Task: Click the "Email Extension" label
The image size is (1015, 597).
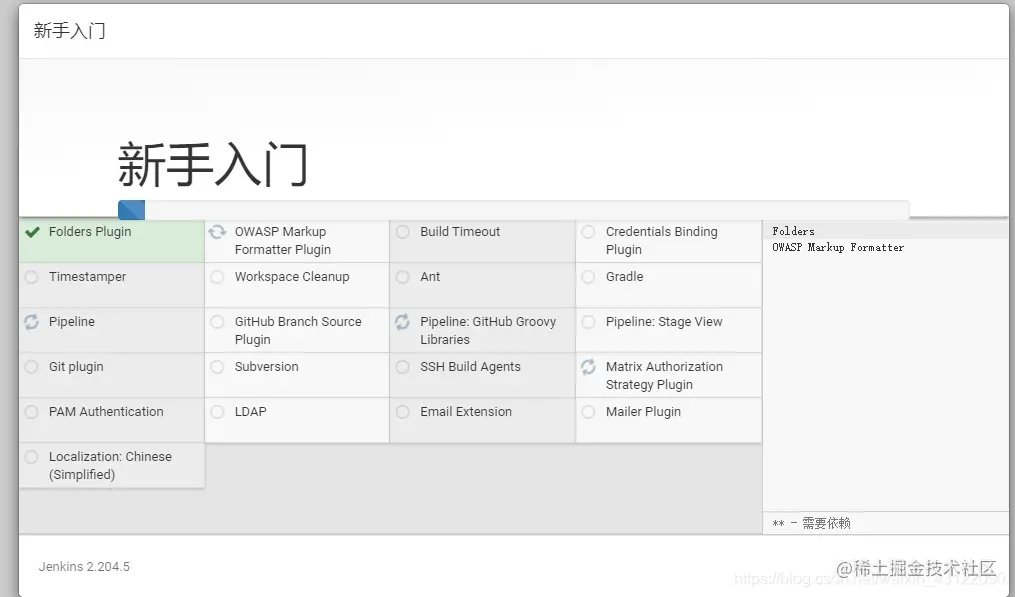Action: (x=466, y=412)
